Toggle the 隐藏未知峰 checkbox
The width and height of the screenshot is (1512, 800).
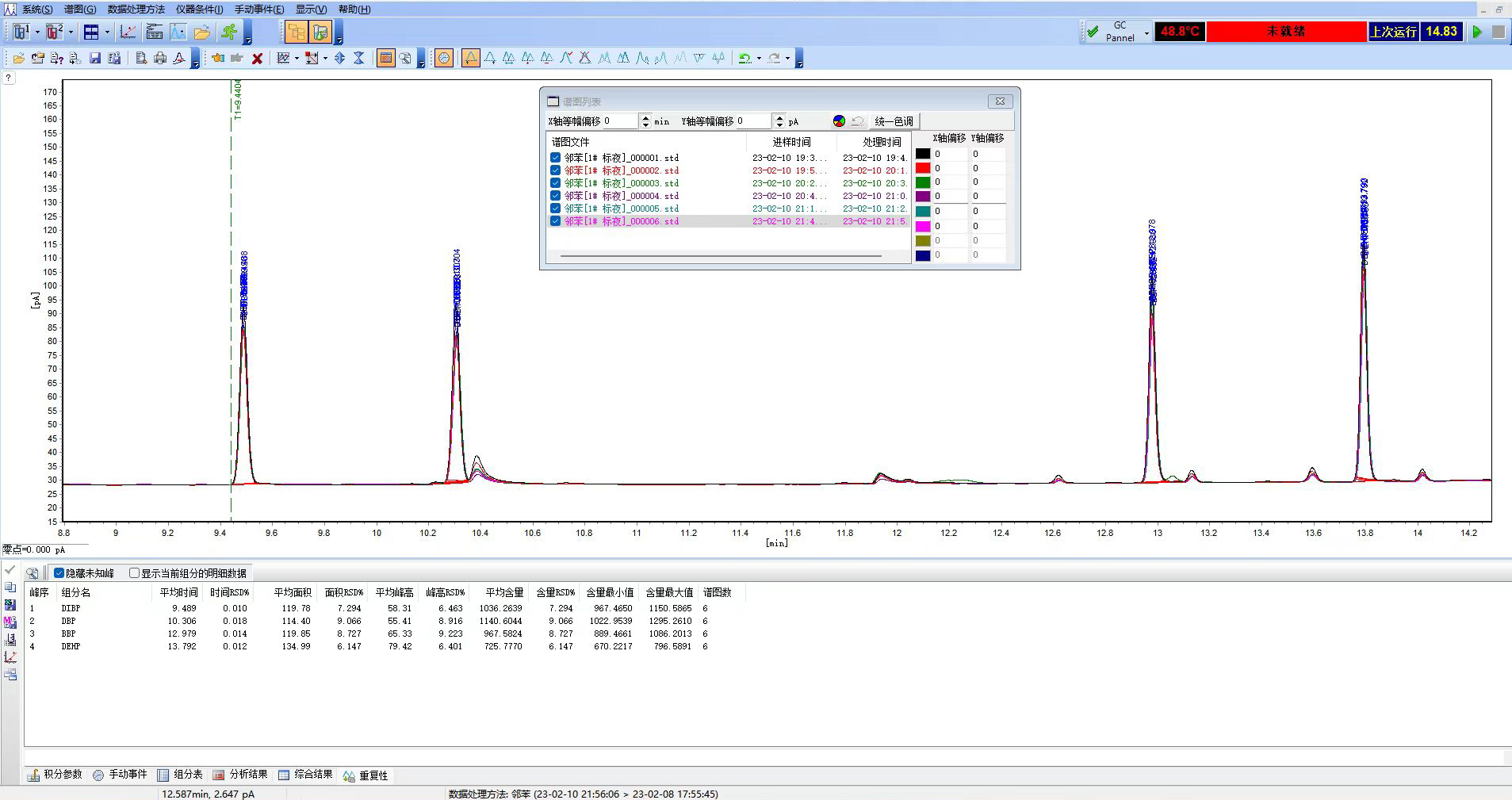[x=59, y=573]
